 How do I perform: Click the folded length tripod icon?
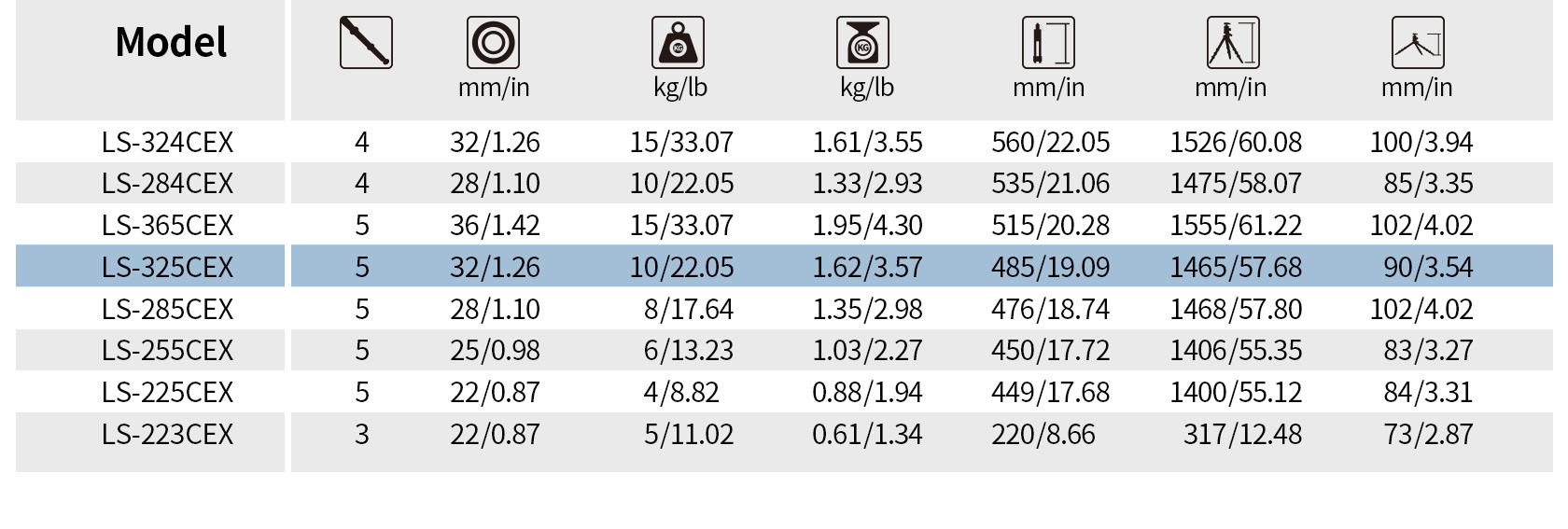point(1048,43)
